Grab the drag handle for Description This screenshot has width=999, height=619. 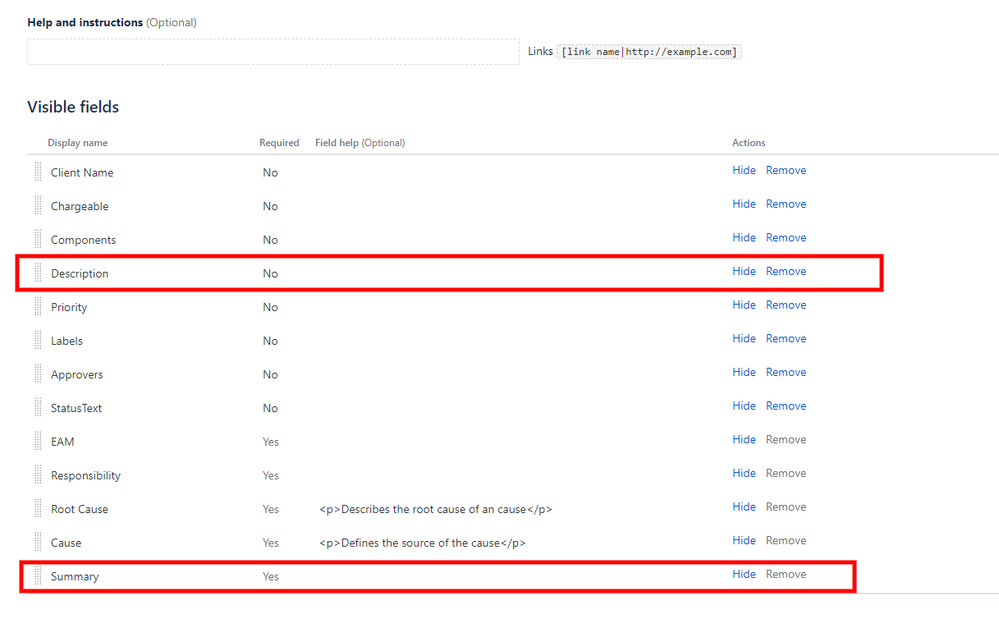pyautogui.click(x=38, y=273)
